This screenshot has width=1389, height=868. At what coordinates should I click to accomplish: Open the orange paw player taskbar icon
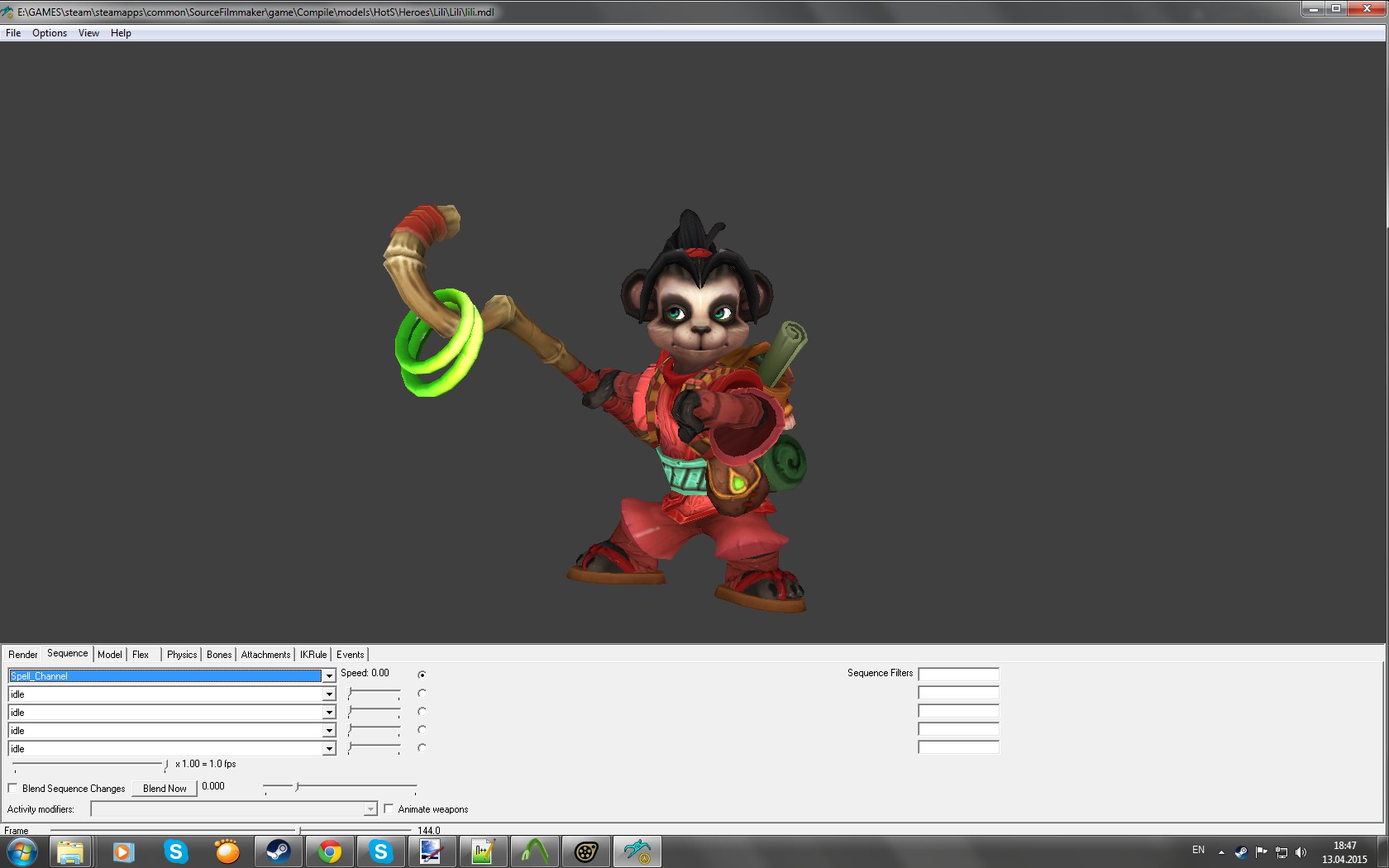[x=227, y=851]
